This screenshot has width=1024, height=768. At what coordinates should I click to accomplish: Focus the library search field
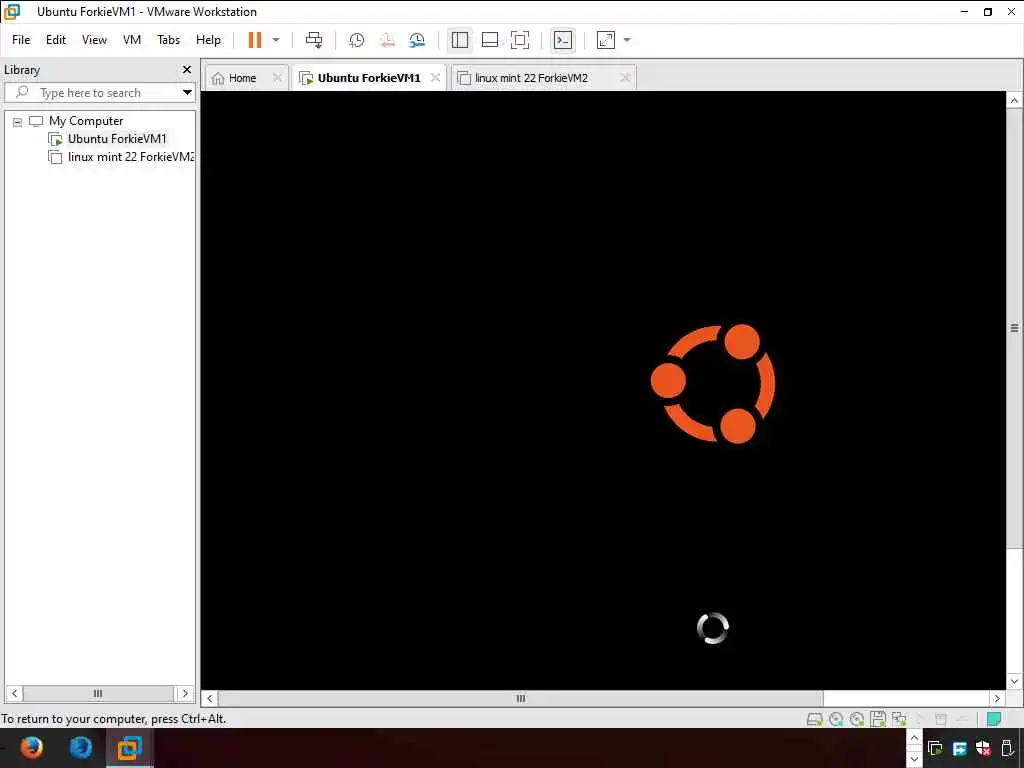pos(99,93)
